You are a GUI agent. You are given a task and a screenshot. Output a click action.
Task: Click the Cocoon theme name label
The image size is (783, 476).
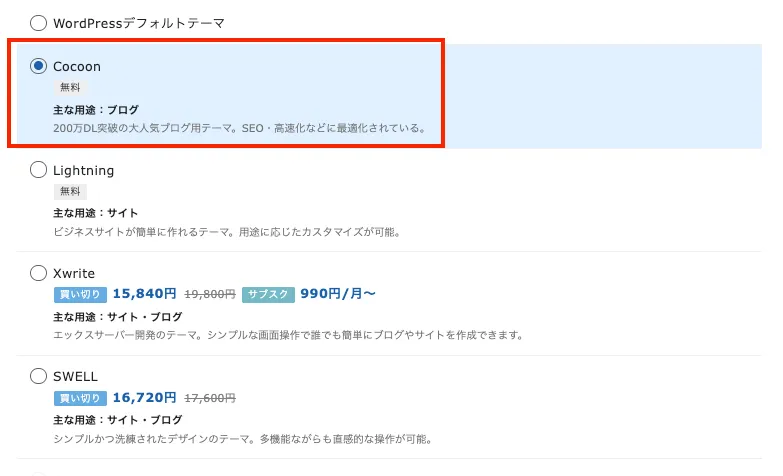77,66
